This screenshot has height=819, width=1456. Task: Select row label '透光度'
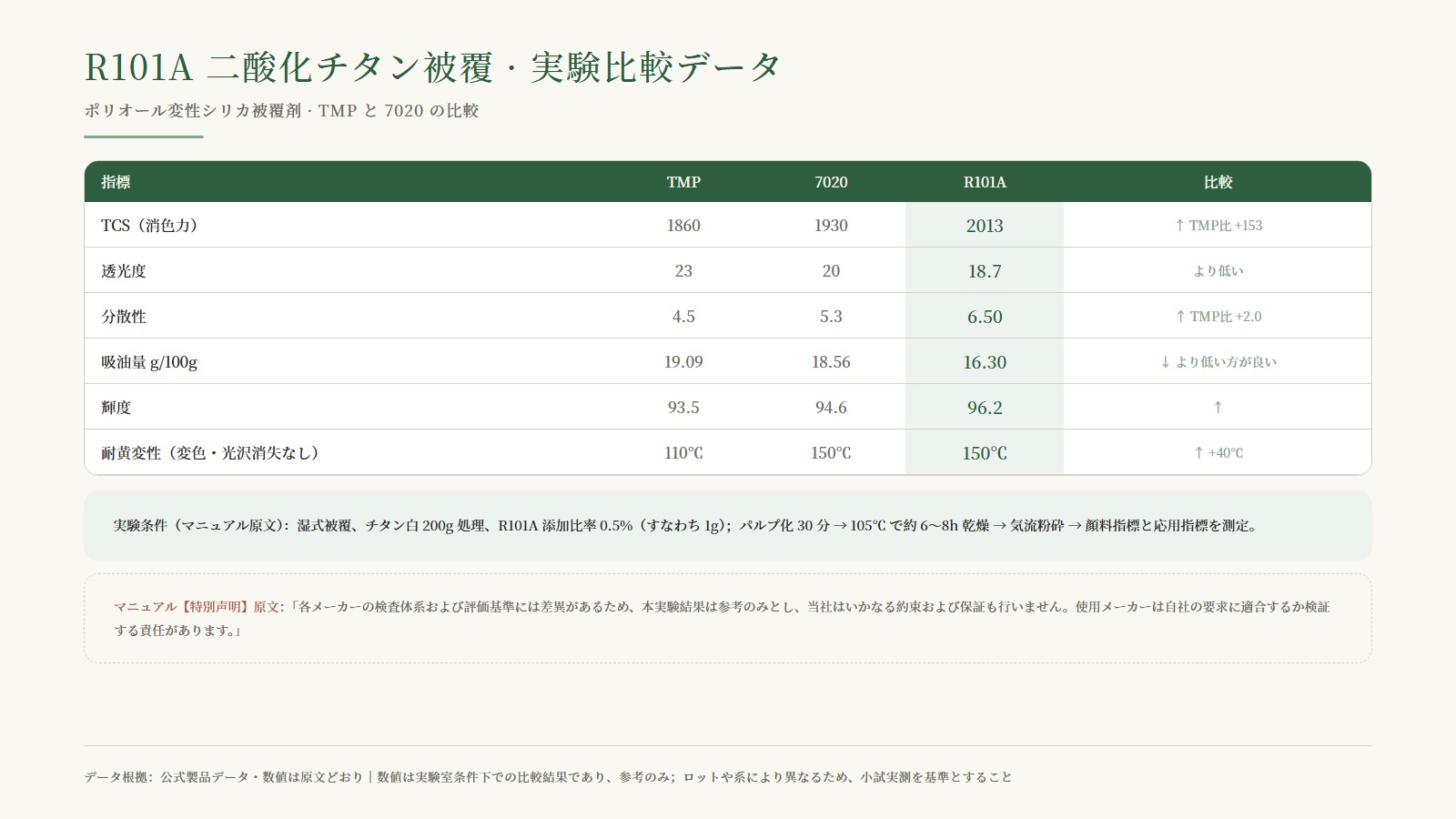tap(124, 271)
